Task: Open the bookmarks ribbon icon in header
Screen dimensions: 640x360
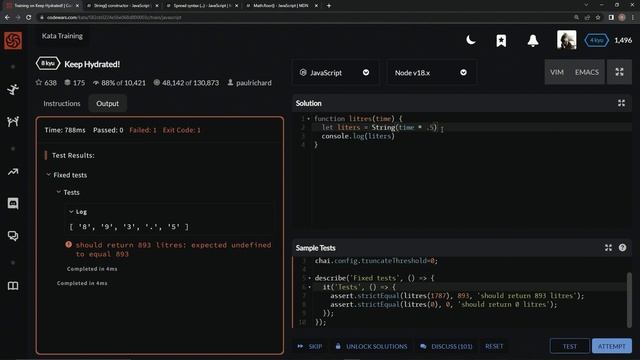Action: pos(501,40)
